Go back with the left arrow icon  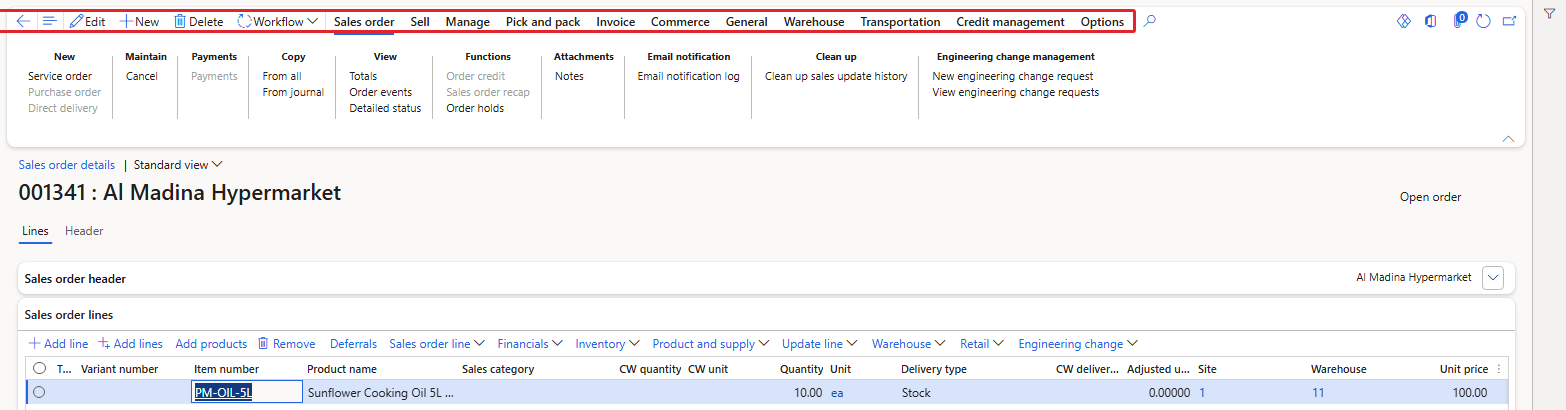point(23,21)
